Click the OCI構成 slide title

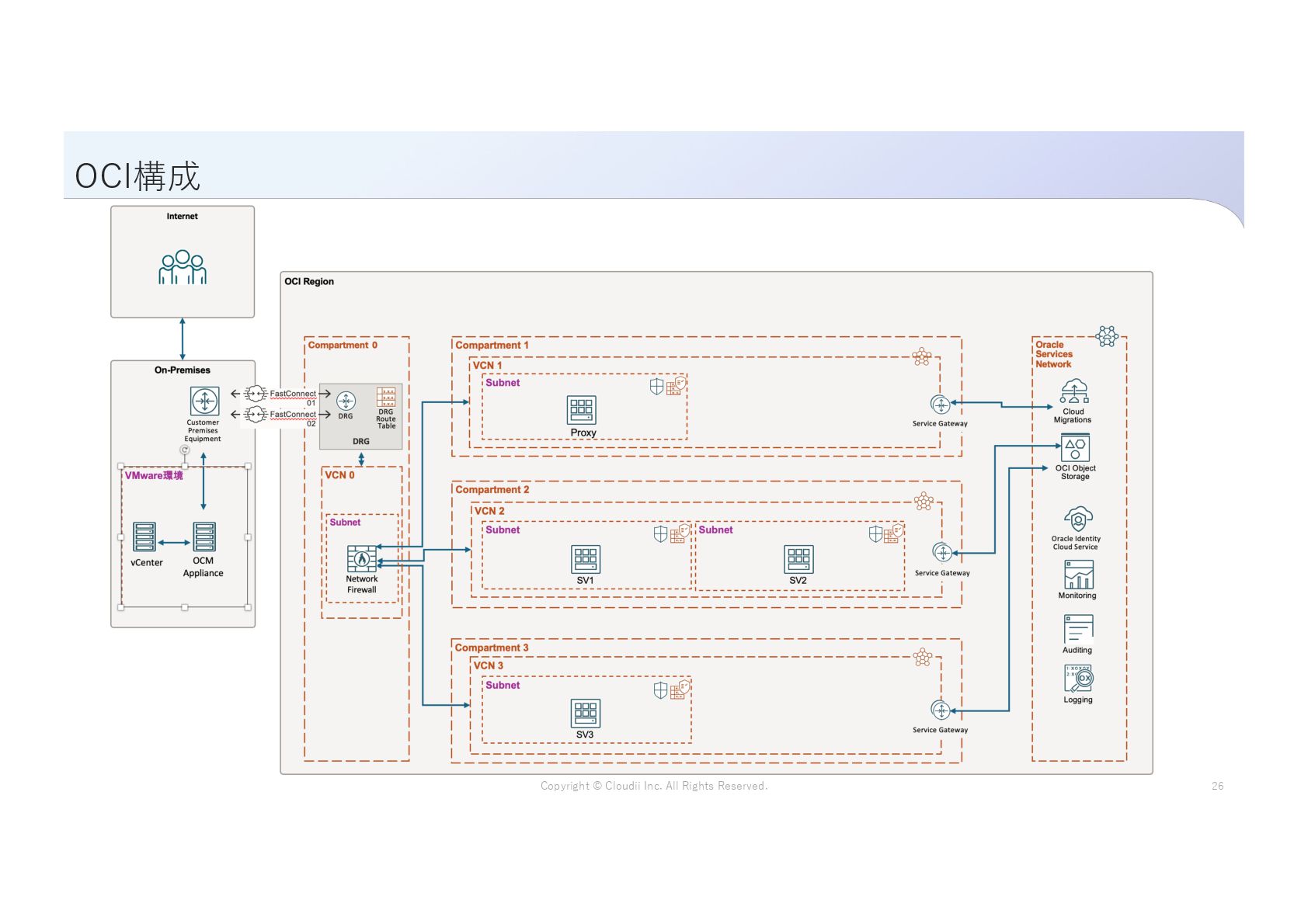coord(137,176)
